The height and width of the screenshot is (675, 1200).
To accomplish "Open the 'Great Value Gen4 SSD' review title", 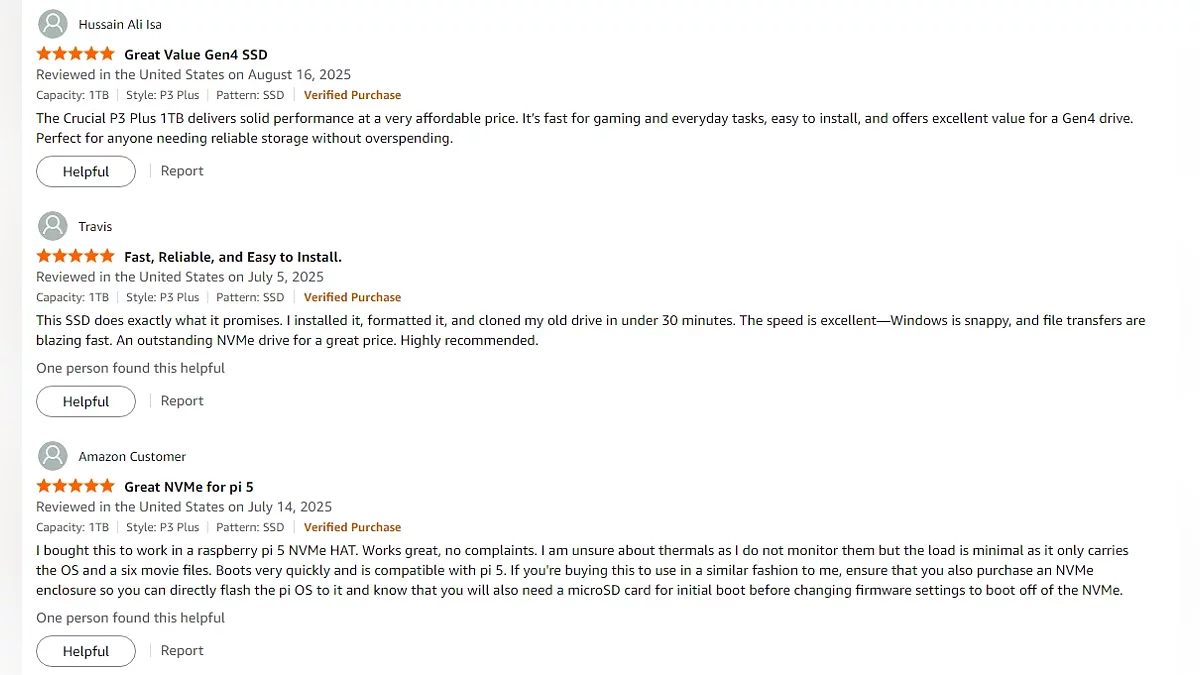I will tap(195, 55).
